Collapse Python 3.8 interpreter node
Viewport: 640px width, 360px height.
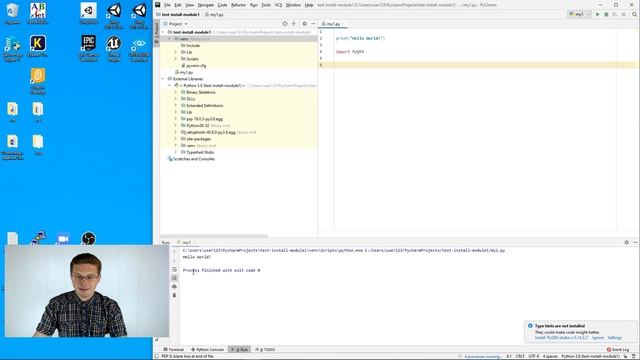[170, 85]
